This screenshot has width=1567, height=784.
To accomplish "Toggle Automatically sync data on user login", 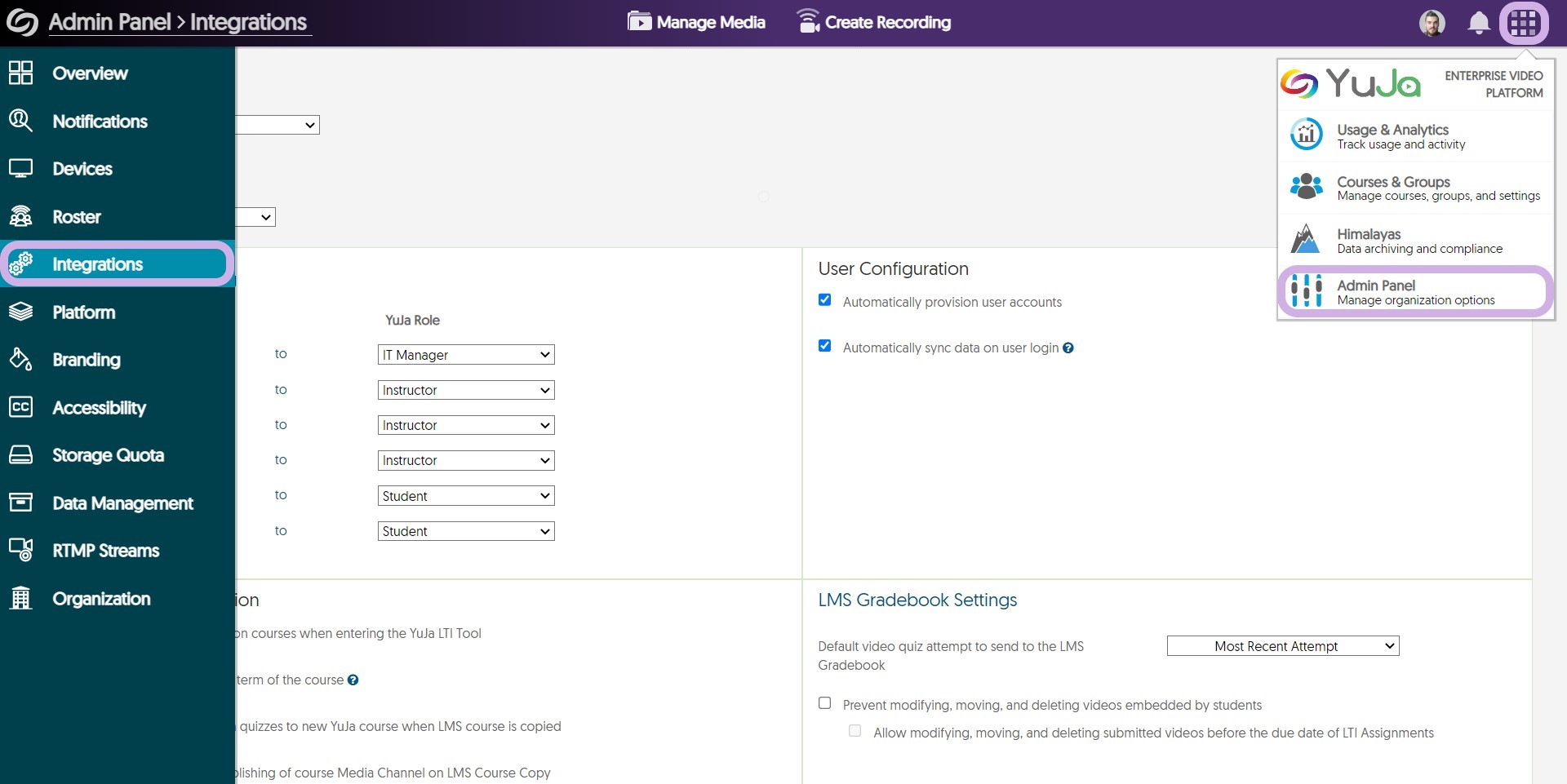I will 824,346.
